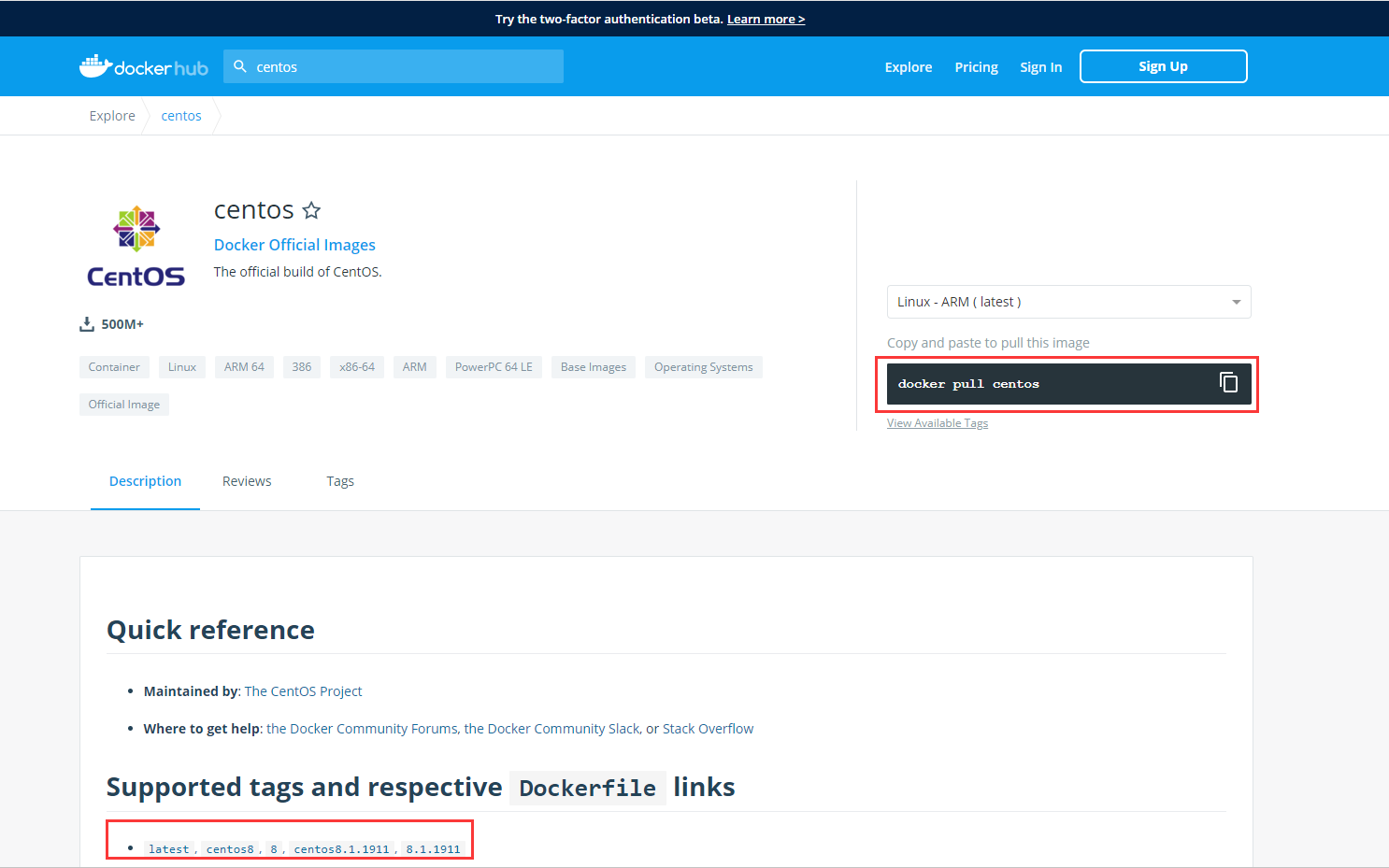Click the Docker Official Images link
Viewport: 1389px width, 868px height.
tap(294, 244)
